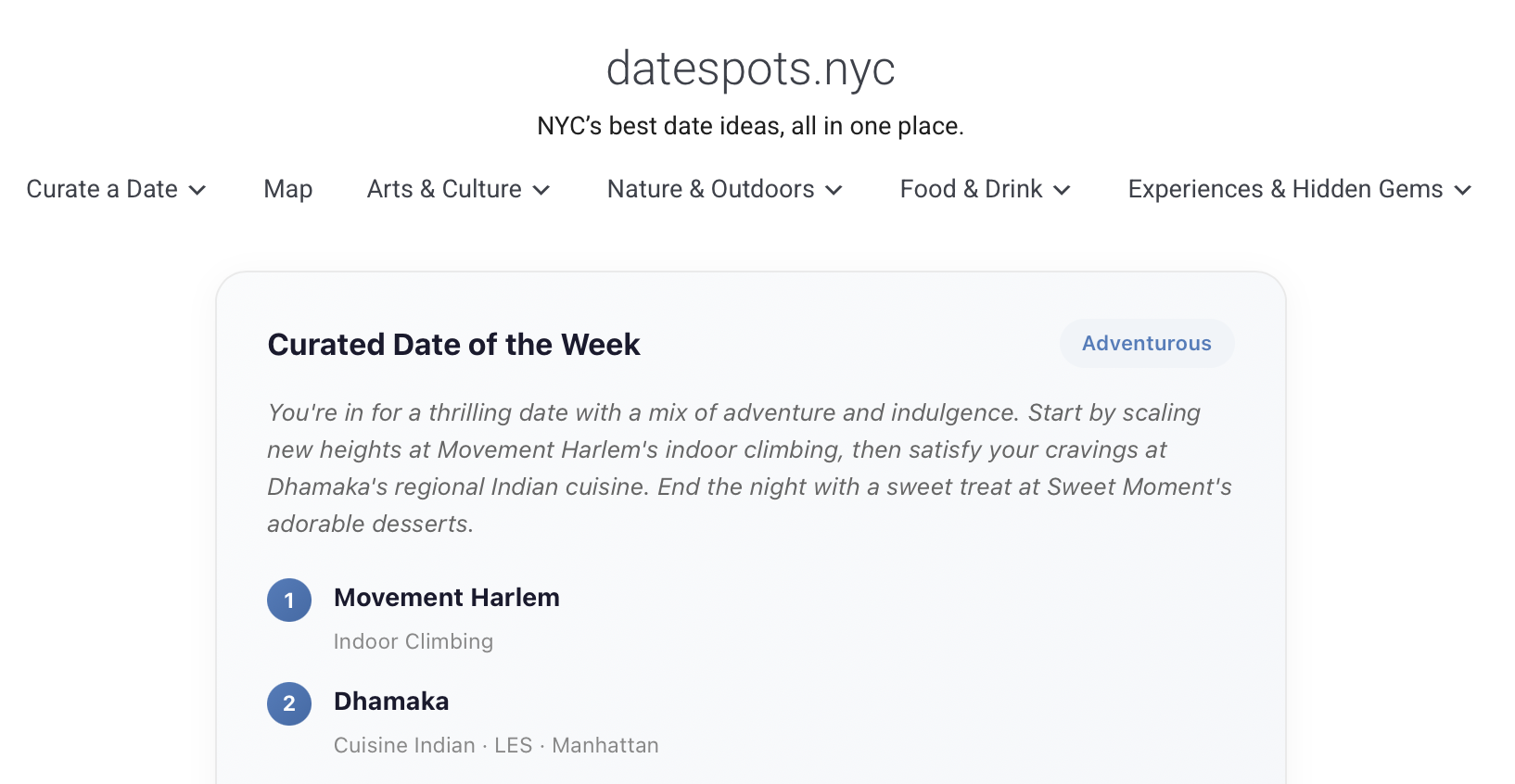Click the Adventurous category badge
This screenshot has width=1515, height=784.
coord(1147,343)
